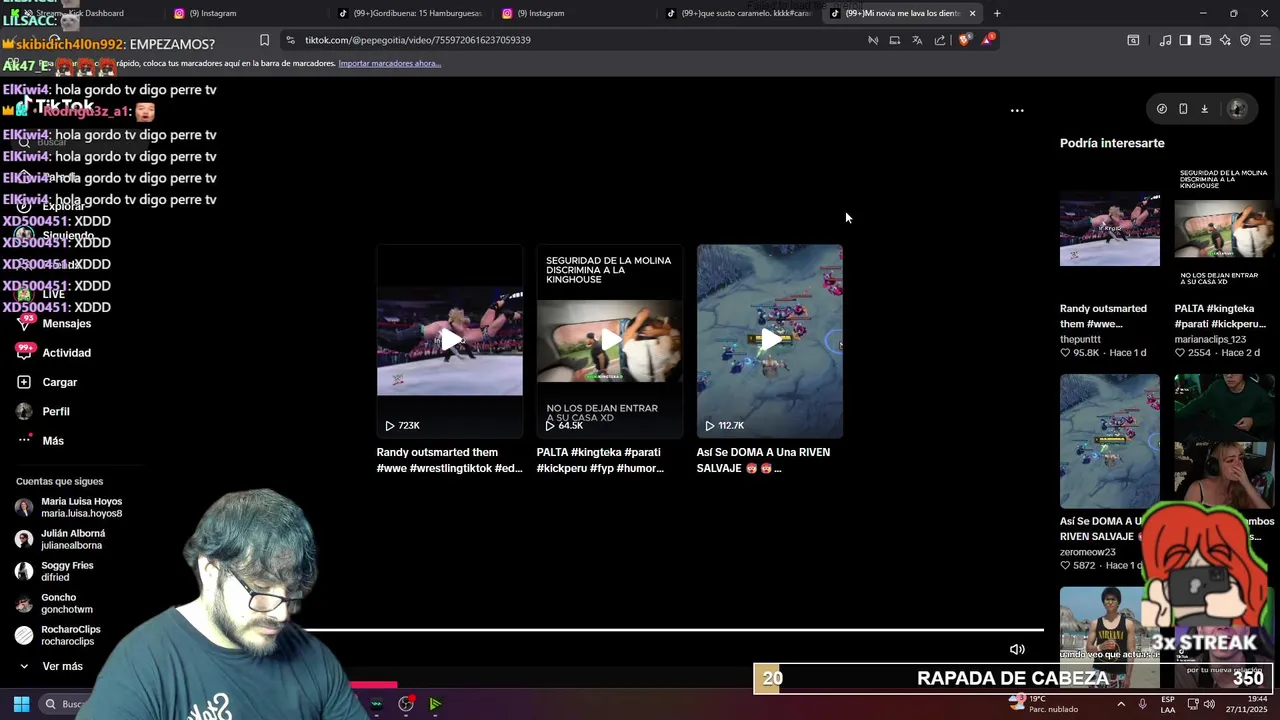Viewport: 1280px width, 720px height.
Task: Open Mensajes in the left sidebar
Action: point(66,323)
